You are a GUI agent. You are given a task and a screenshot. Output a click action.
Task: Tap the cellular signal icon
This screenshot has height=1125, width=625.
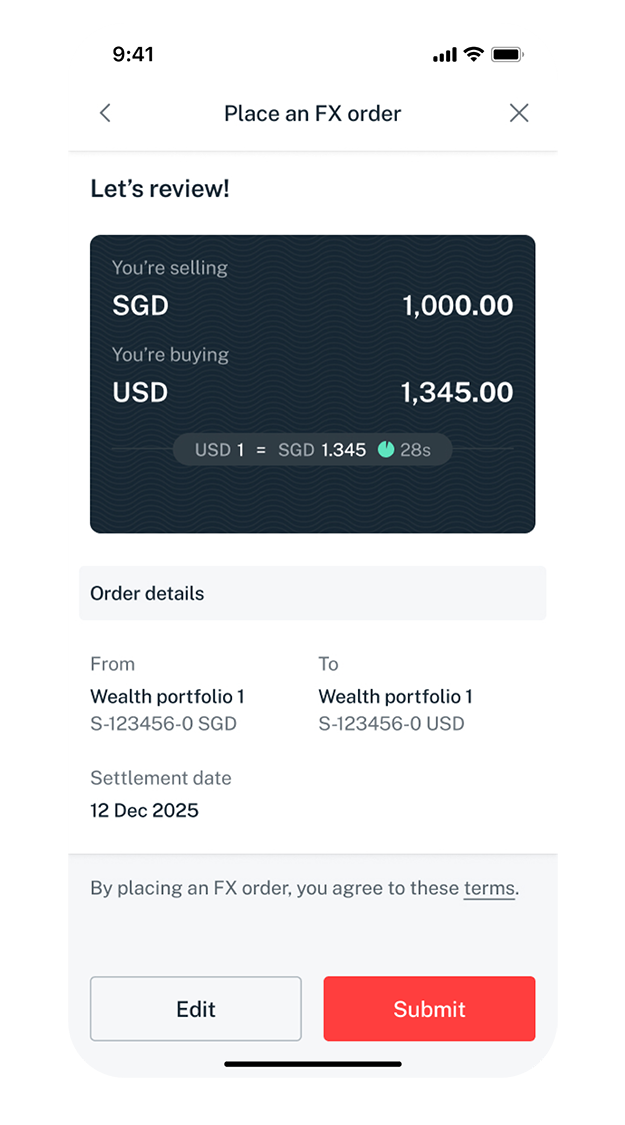pyautogui.click(x=445, y=55)
